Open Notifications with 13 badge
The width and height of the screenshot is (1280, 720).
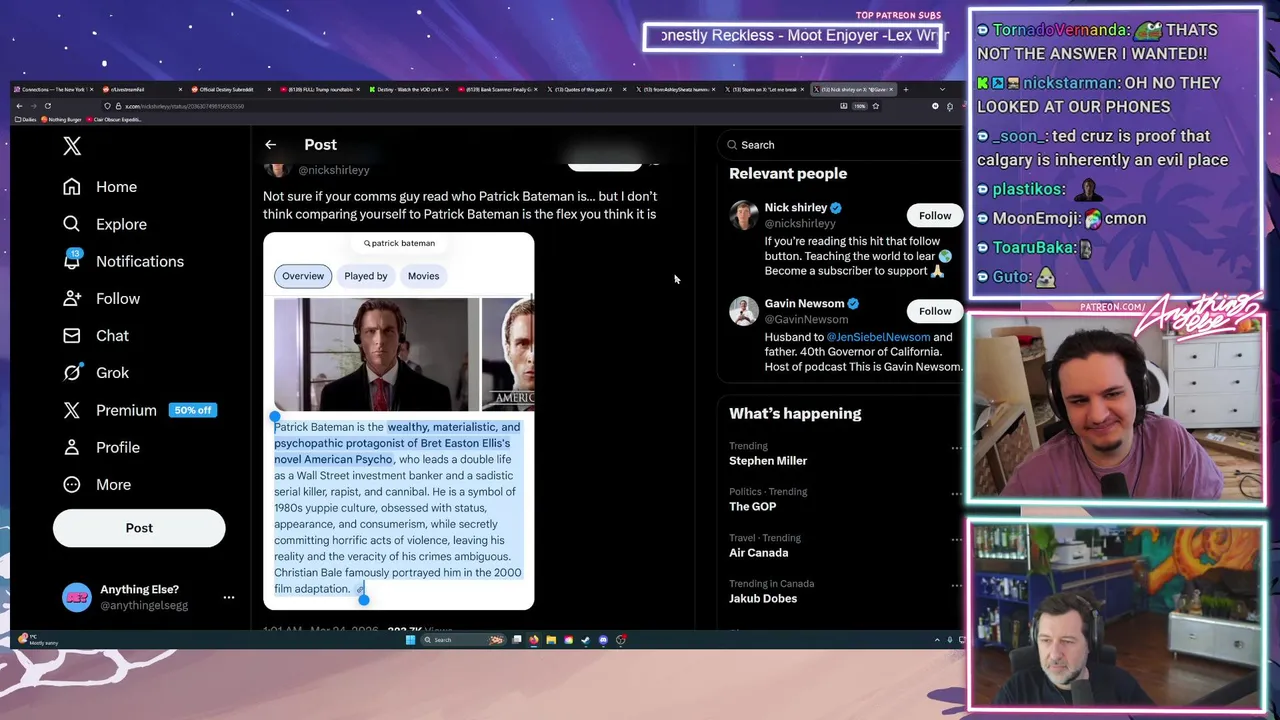122,261
